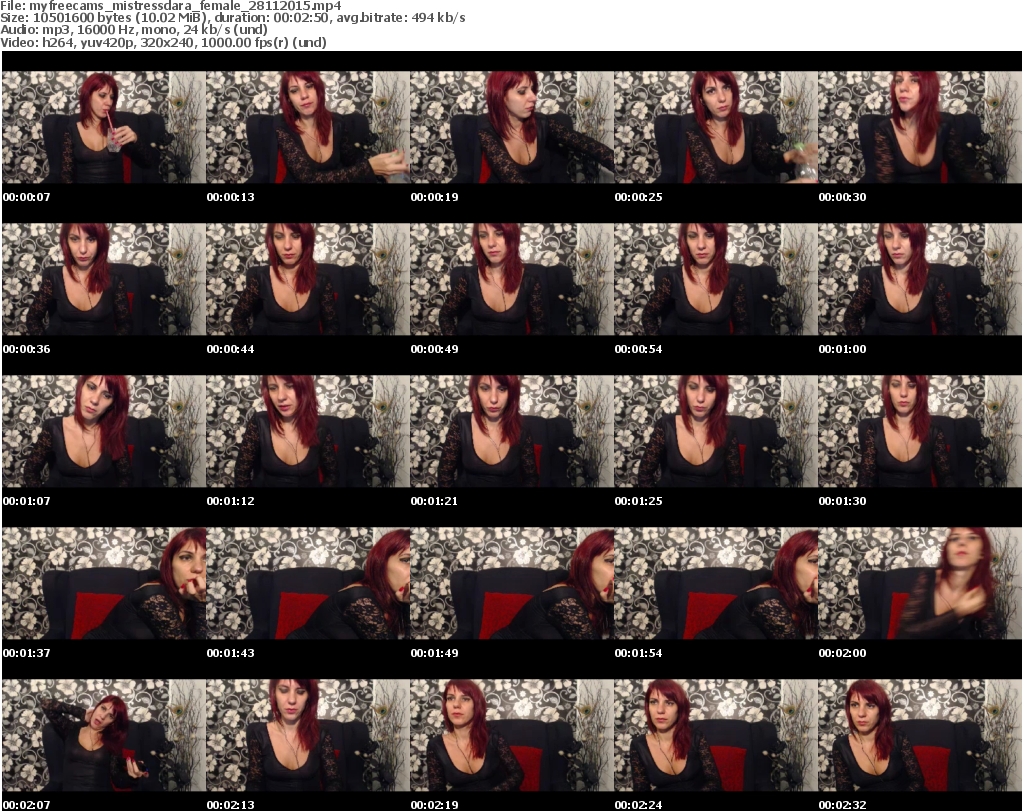Click the 00:00:25 timestamp label
This screenshot has height=811, width=1024.
638,197
